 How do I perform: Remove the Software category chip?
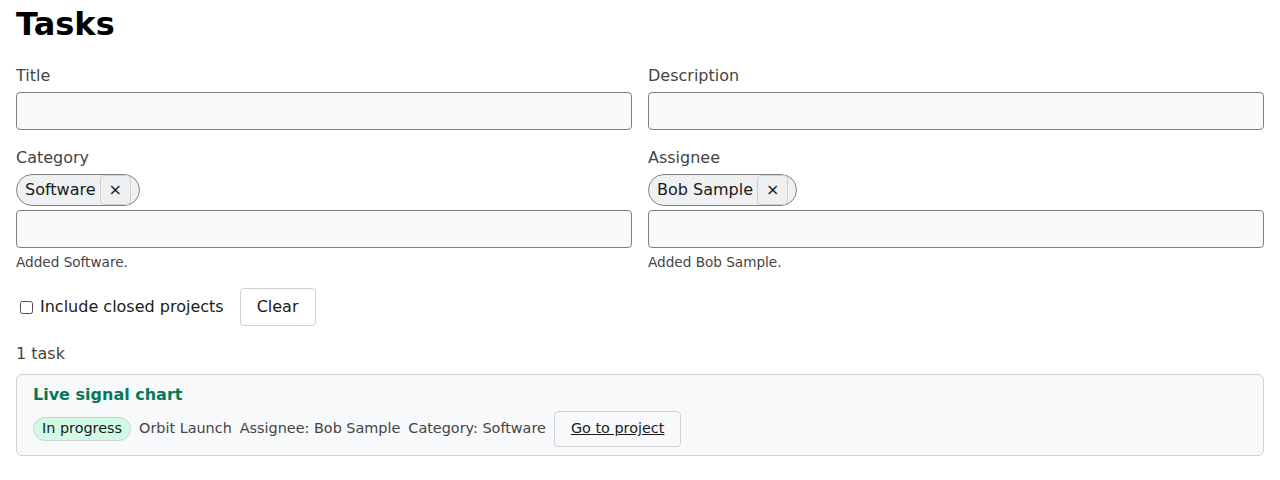[x=115, y=190]
